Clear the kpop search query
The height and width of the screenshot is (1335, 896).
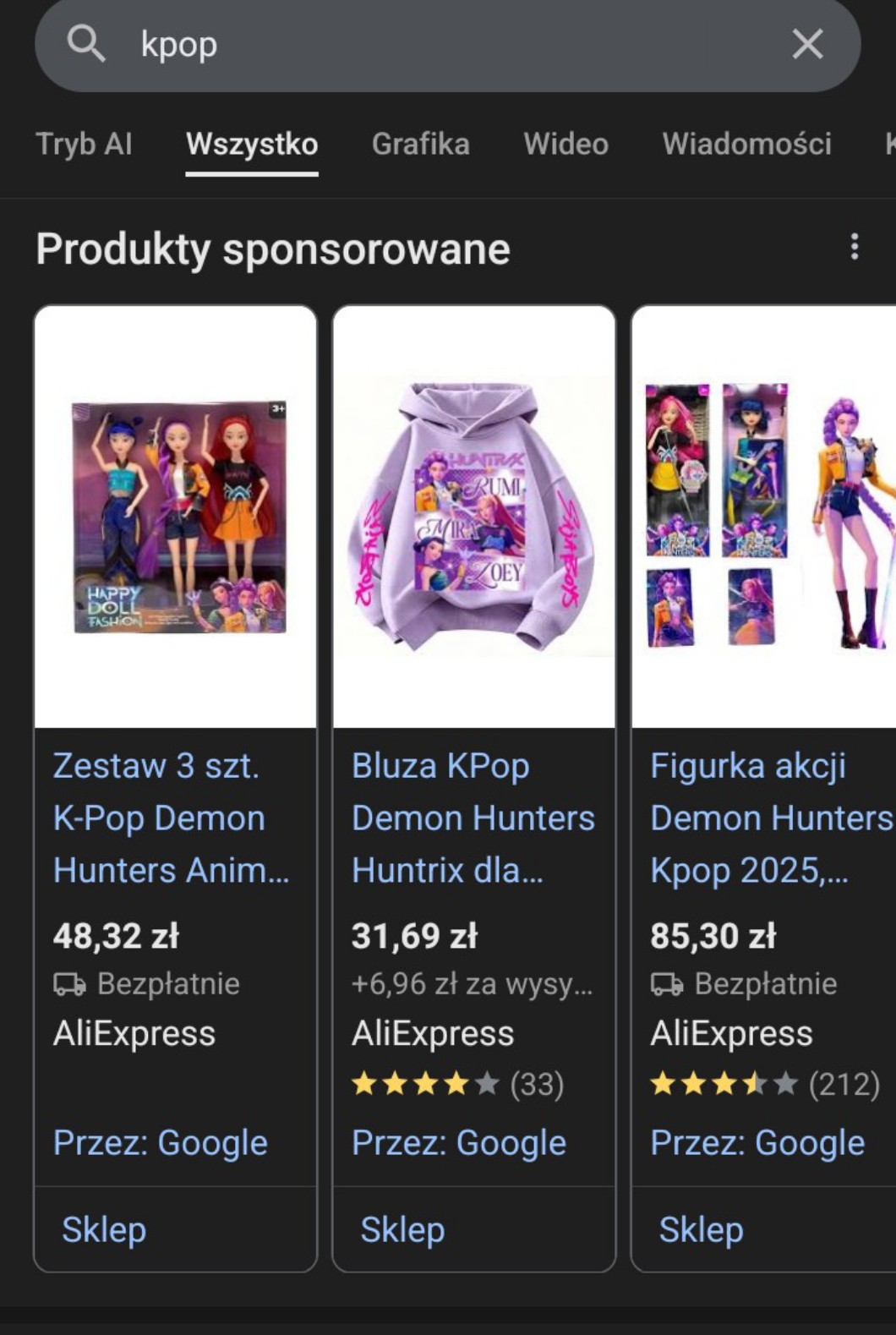(807, 43)
